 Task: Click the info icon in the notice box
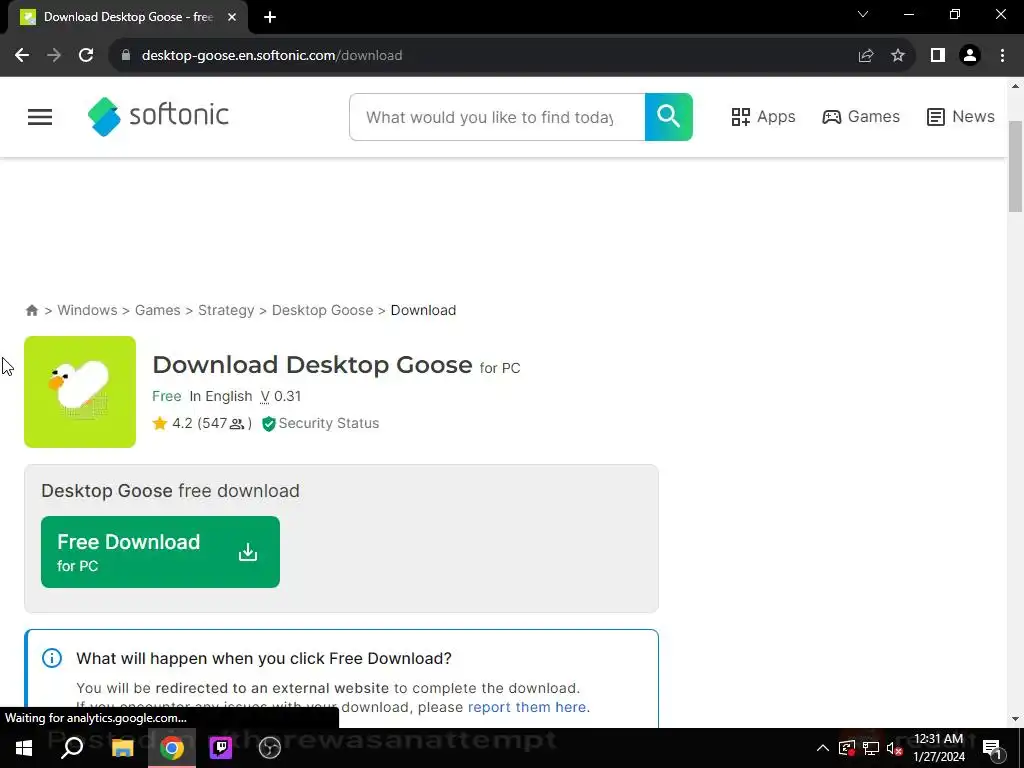click(52, 658)
